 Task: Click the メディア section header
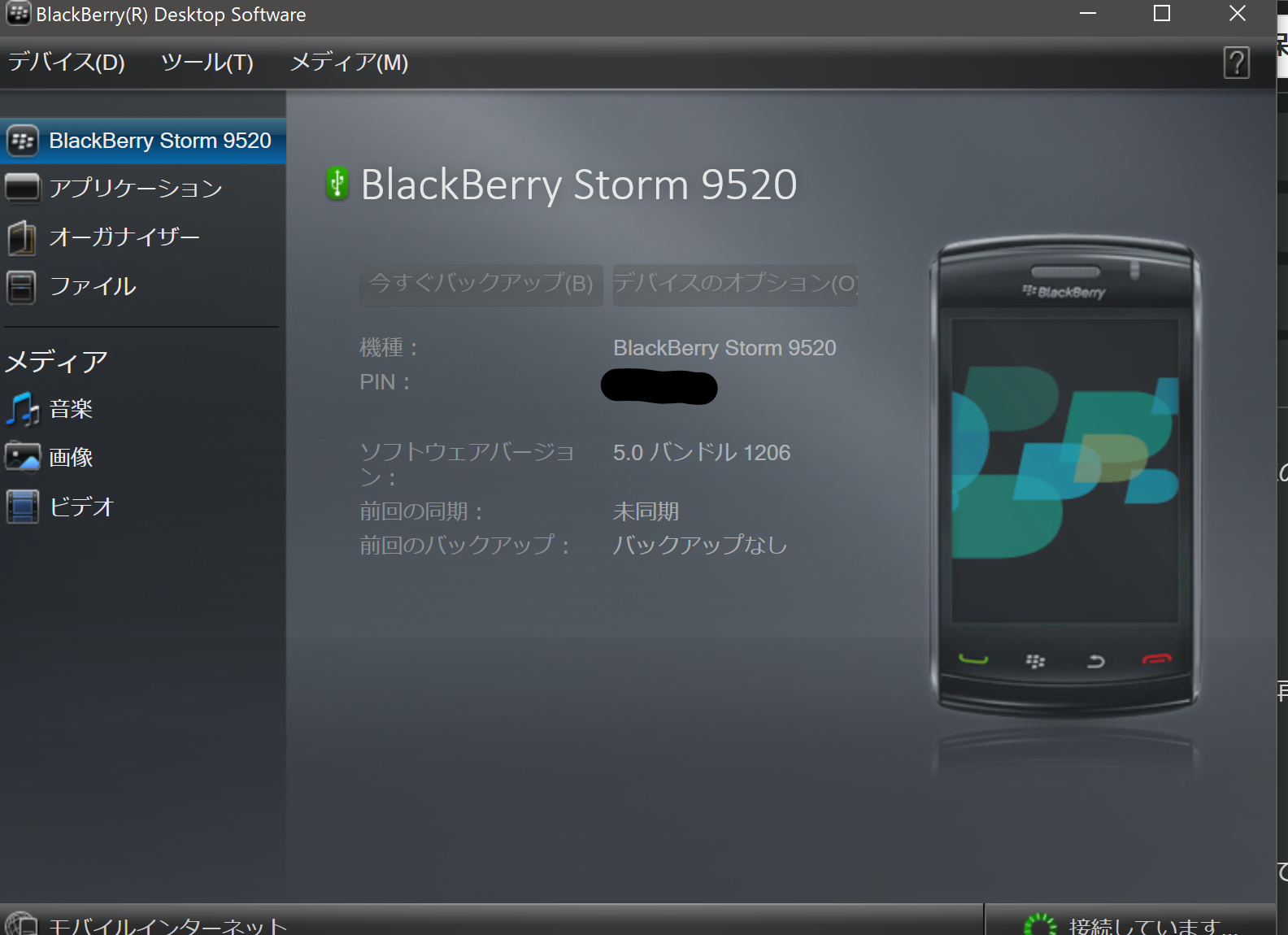57,361
